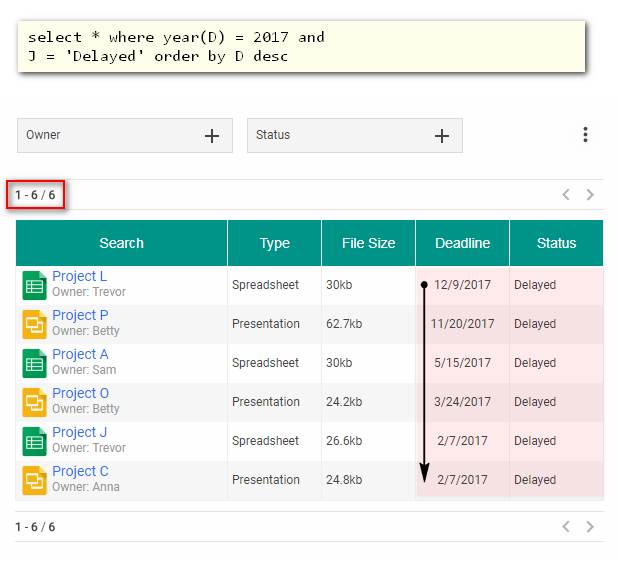The height and width of the screenshot is (561, 619).
Task: Click the Project L spreadsheet icon
Action: pos(34,285)
